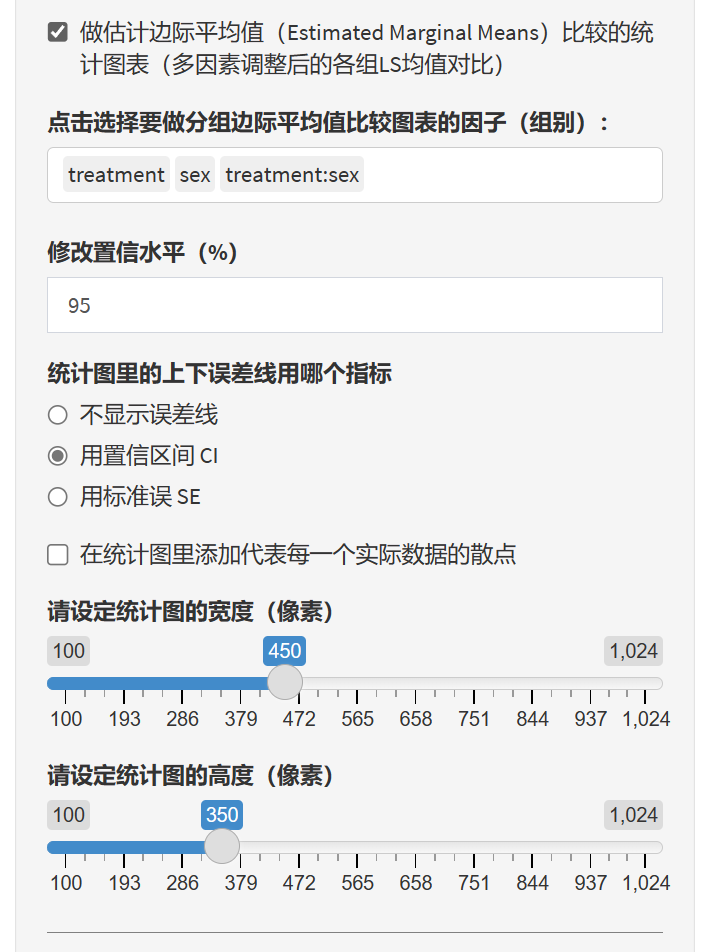Select the '不显示误差线' radio option
The height and width of the screenshot is (952, 701).
click(58, 414)
